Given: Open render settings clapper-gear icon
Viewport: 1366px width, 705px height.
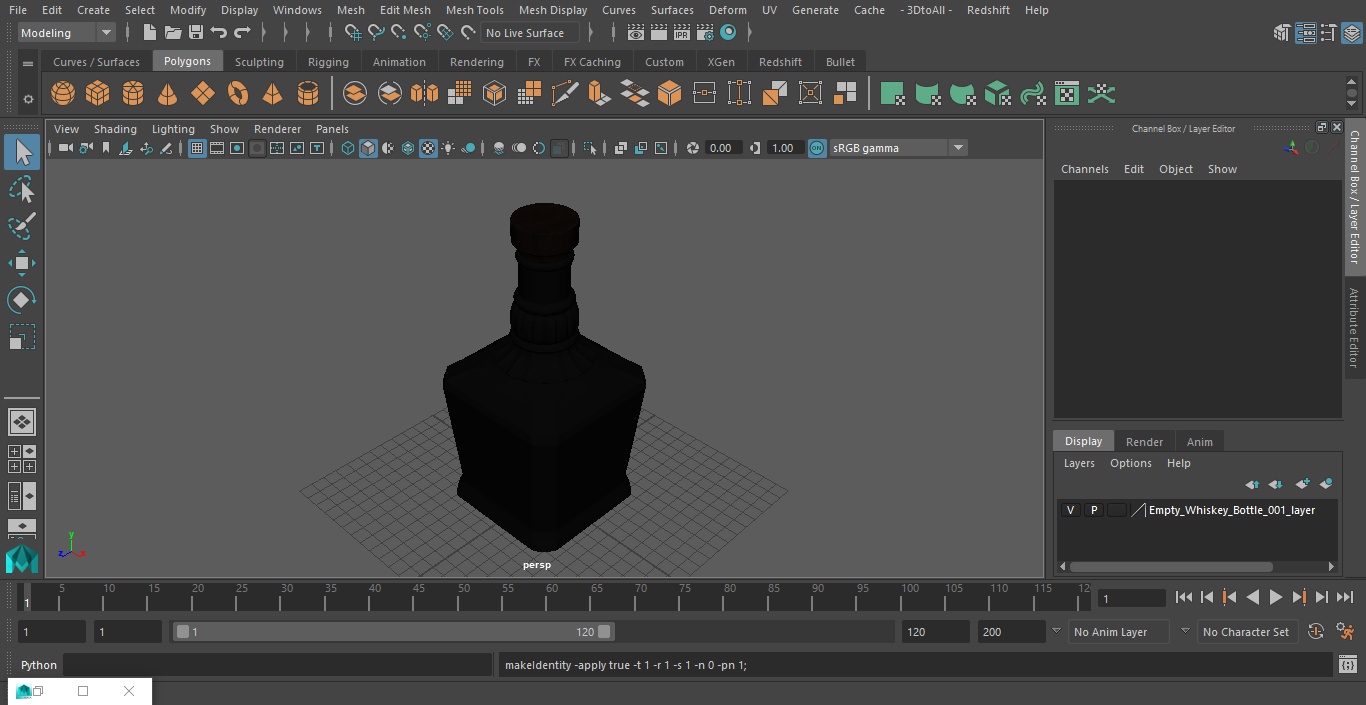Looking at the screenshot, I should point(705,33).
